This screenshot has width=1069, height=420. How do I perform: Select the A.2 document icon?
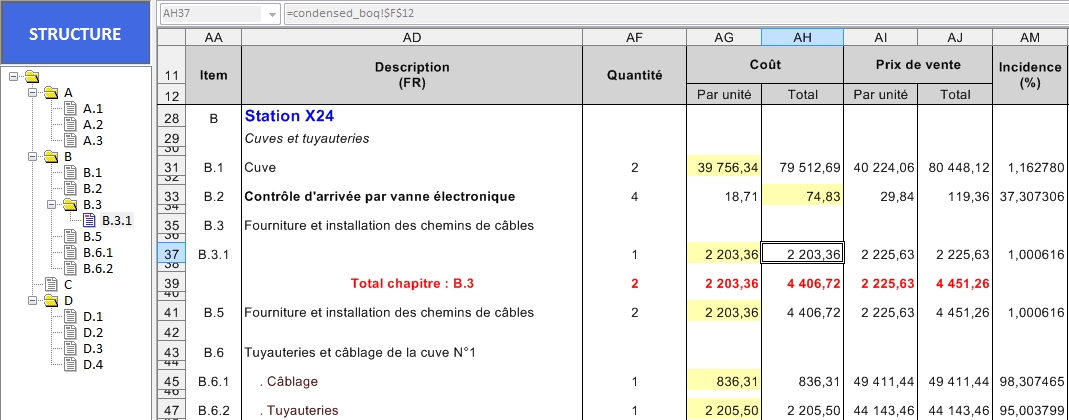(70, 124)
